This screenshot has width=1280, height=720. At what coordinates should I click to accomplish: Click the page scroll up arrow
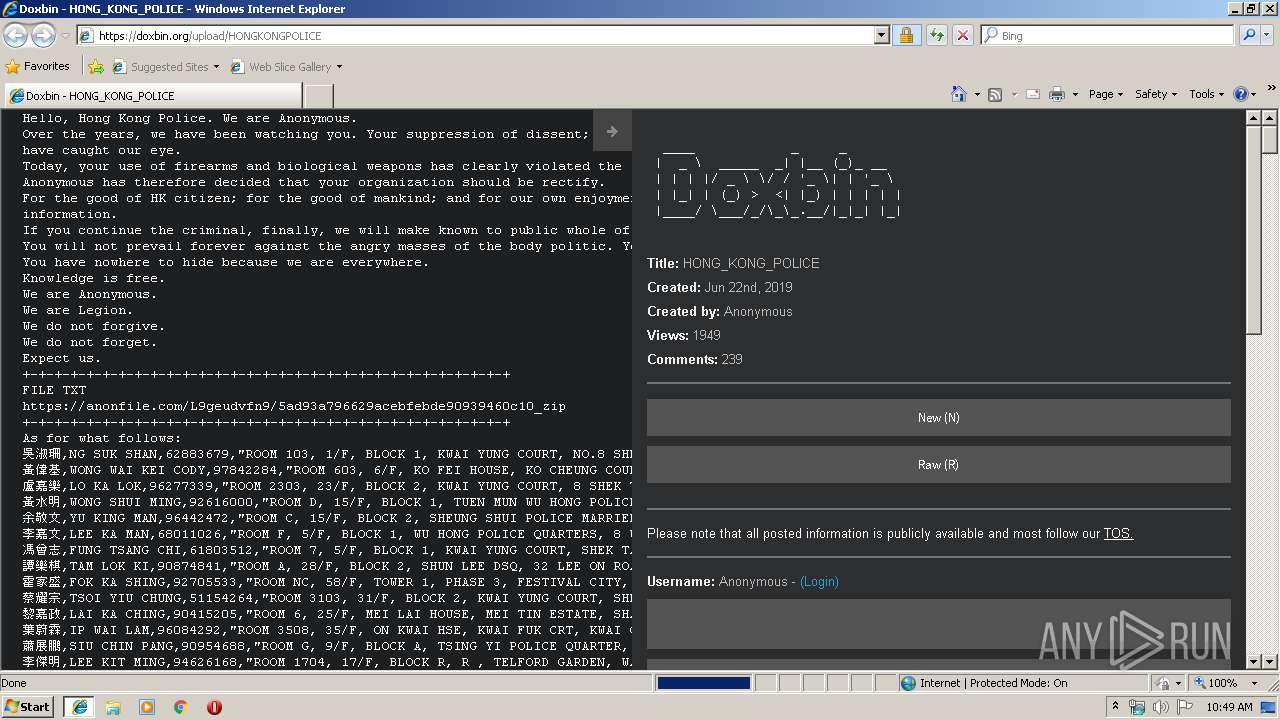coord(1270,118)
